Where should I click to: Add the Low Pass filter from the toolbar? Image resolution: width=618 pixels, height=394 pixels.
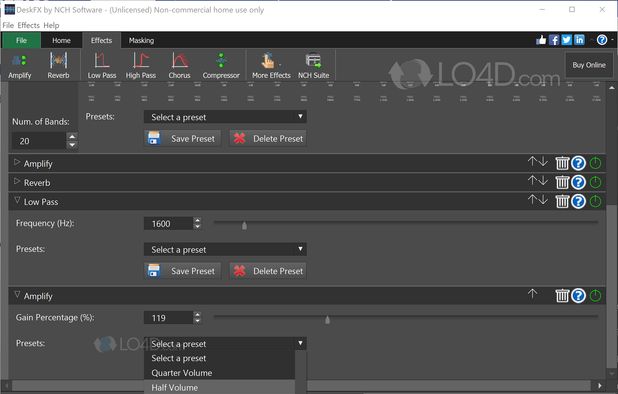(x=102, y=65)
